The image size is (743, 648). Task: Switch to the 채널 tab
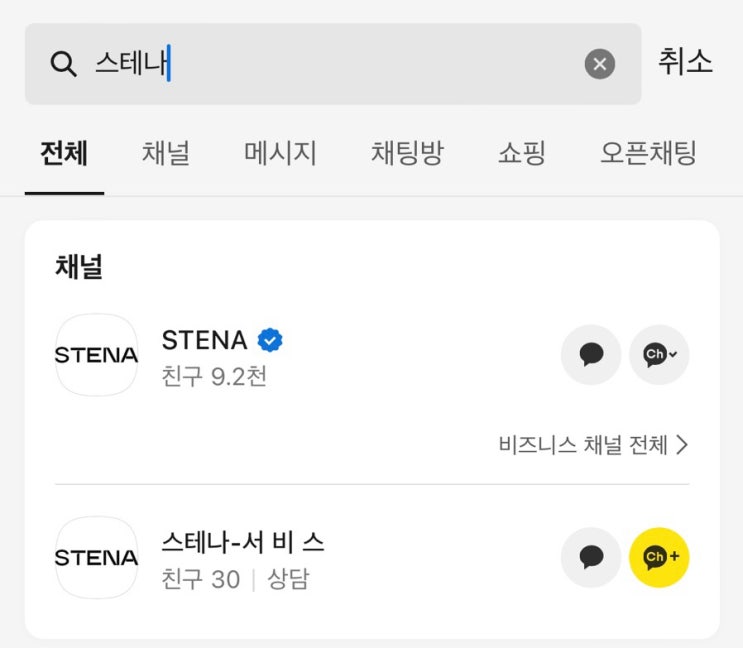(x=166, y=153)
